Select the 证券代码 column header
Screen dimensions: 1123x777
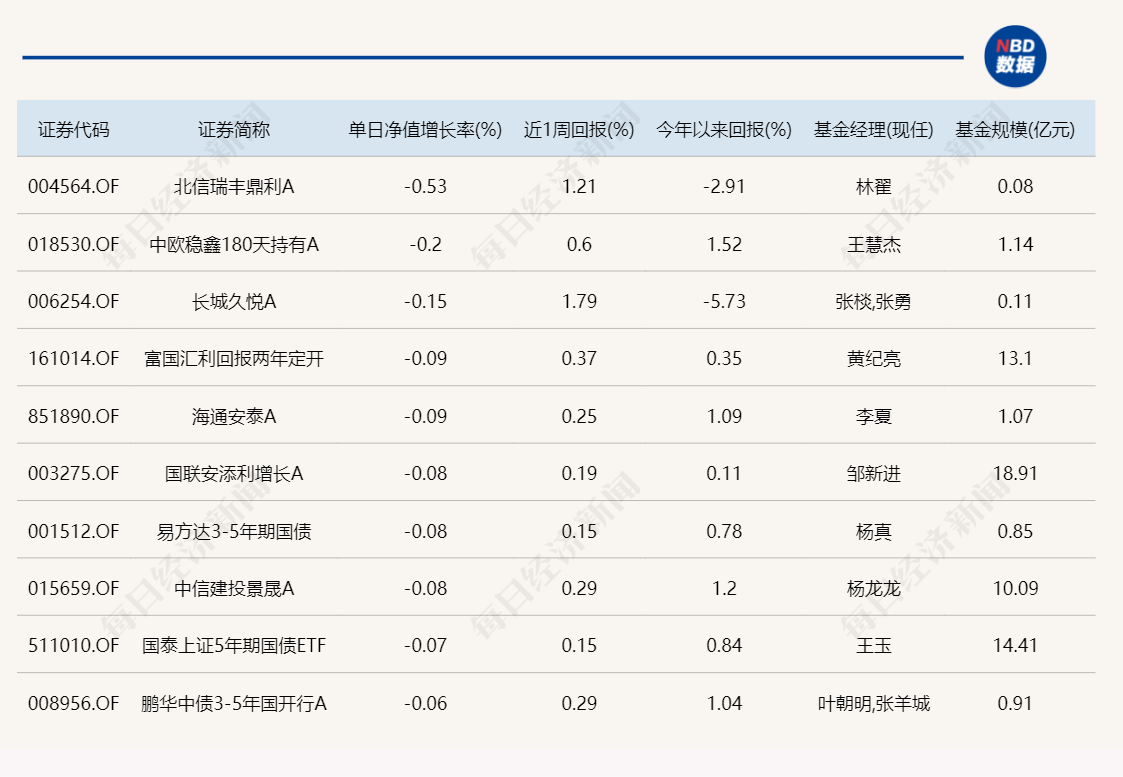[x=74, y=130]
